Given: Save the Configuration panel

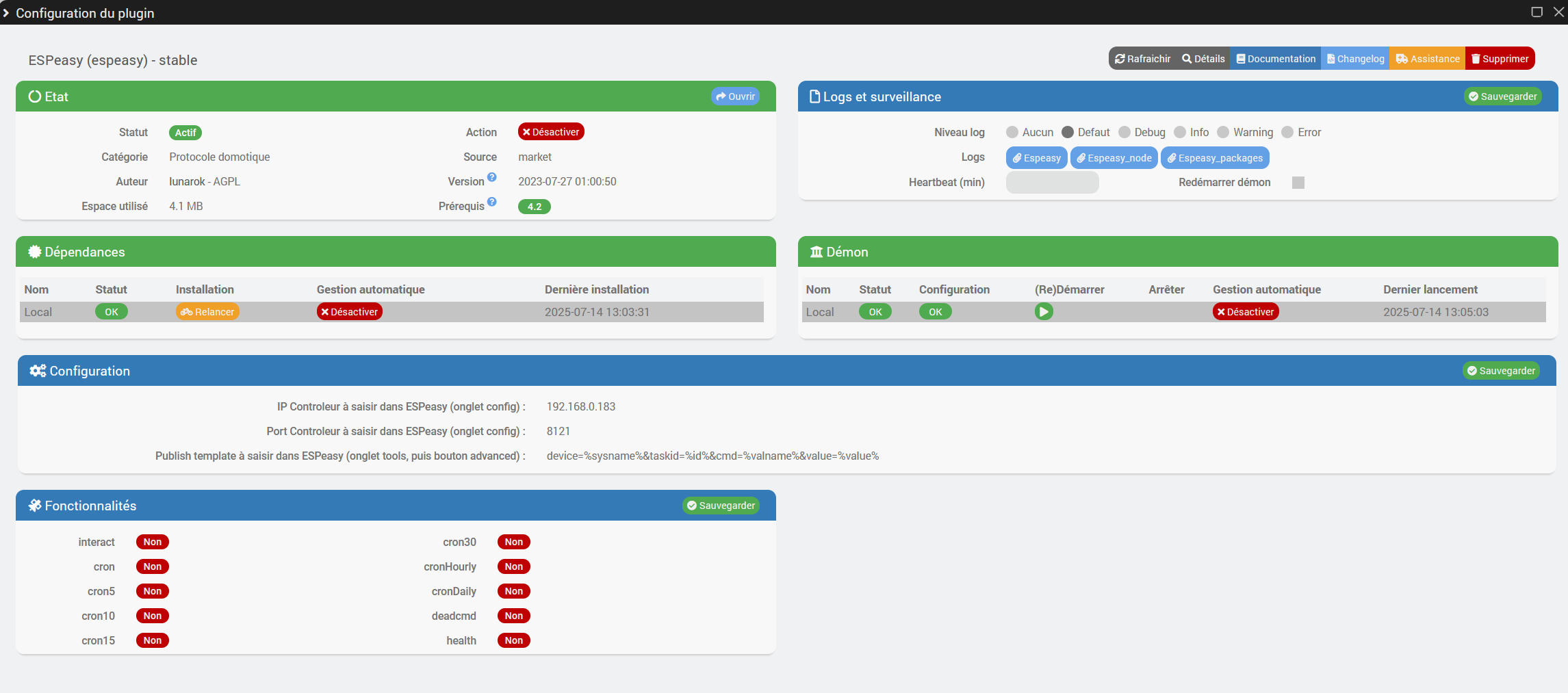Looking at the screenshot, I should point(1502,371).
